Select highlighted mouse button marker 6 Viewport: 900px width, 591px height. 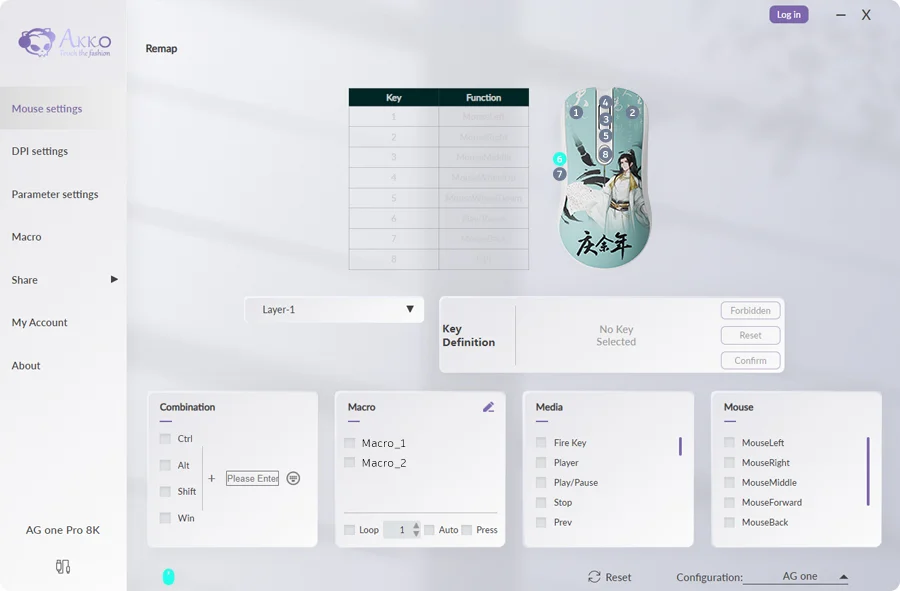[560, 159]
